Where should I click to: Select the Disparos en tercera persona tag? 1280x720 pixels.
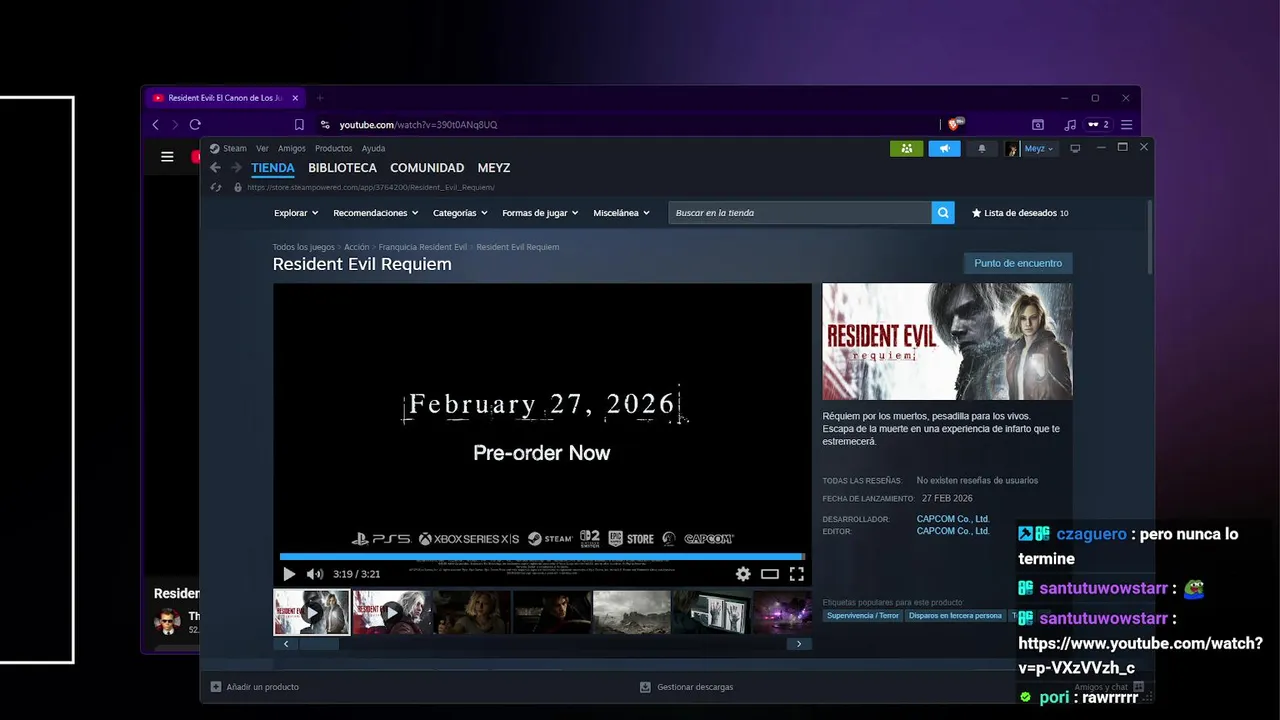tap(955, 616)
